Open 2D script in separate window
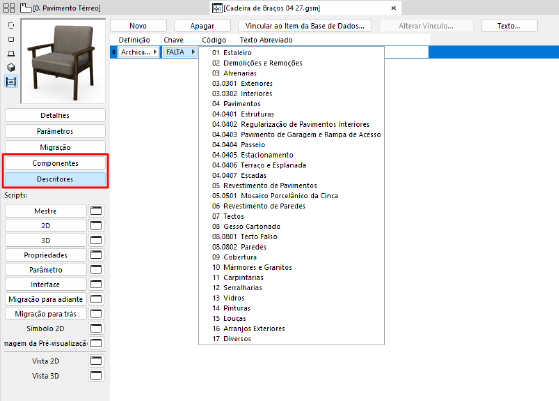This screenshot has height=401, width=559. click(96, 225)
